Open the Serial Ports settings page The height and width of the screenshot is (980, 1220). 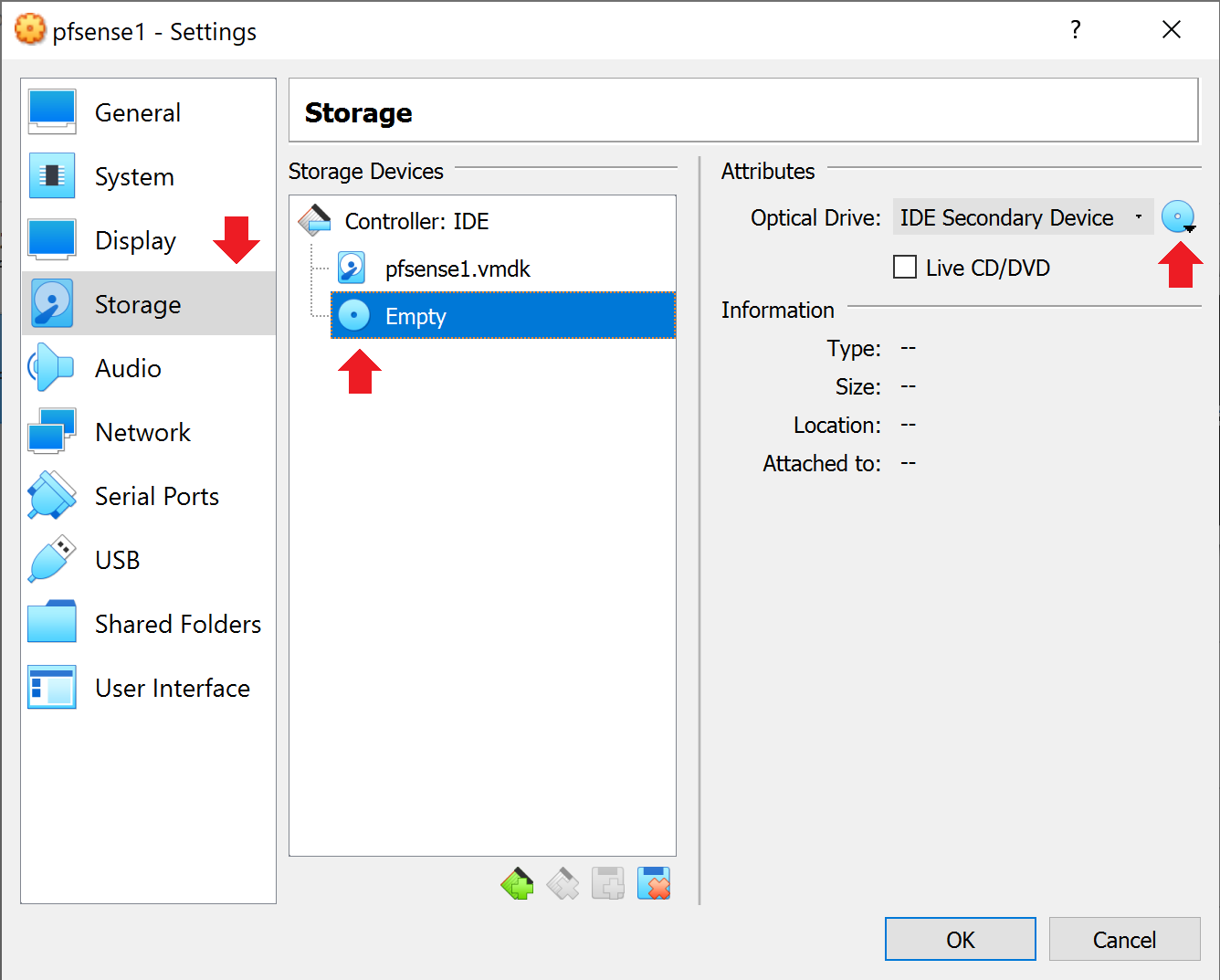pyautogui.click(x=156, y=496)
